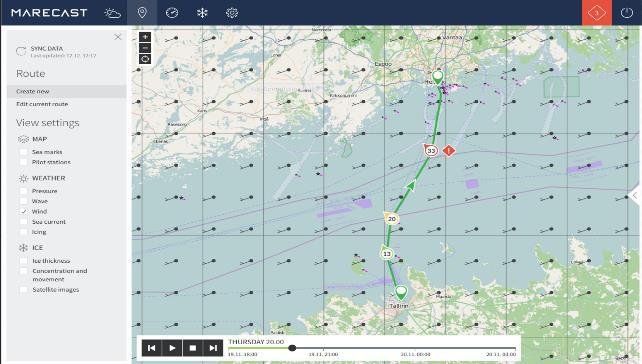Screen dimensions: 642x364
Task: Select the route location pin icon
Action: tap(142, 13)
